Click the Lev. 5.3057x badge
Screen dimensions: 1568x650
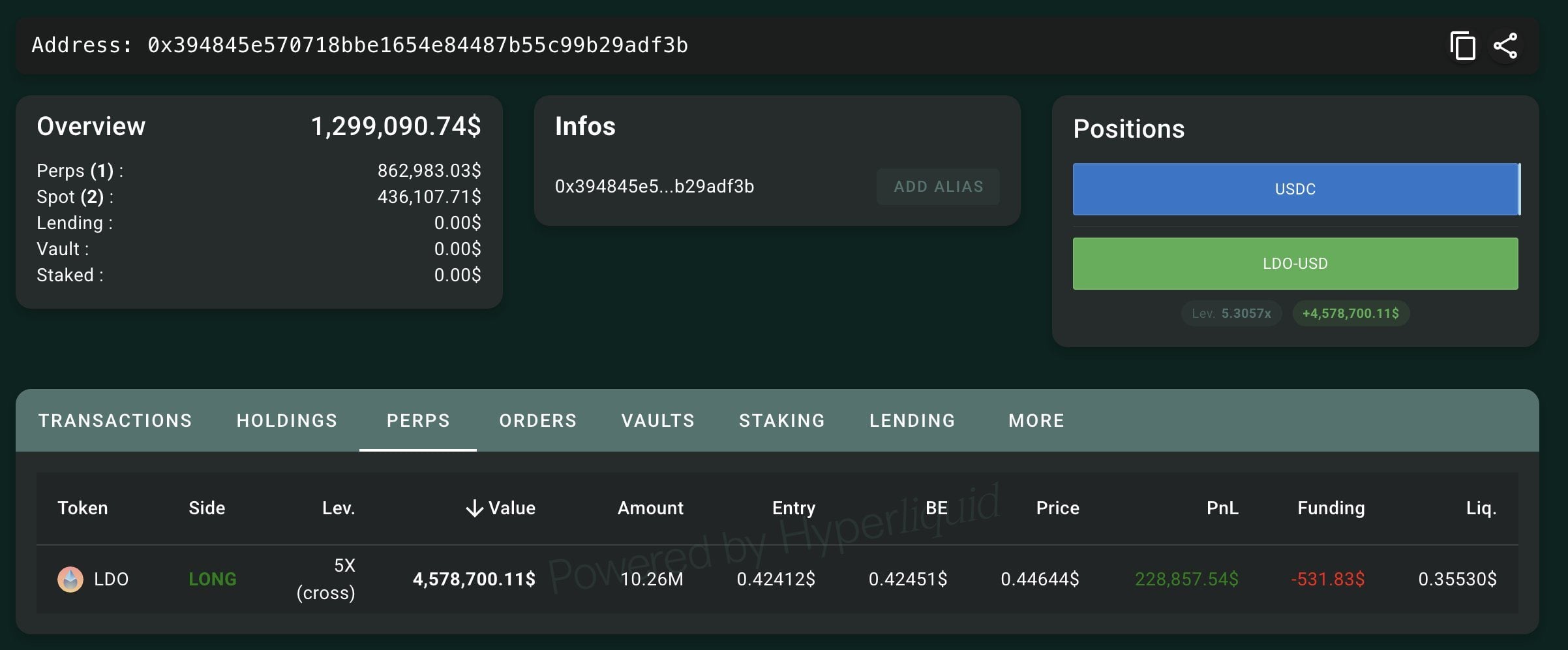pyautogui.click(x=1231, y=313)
